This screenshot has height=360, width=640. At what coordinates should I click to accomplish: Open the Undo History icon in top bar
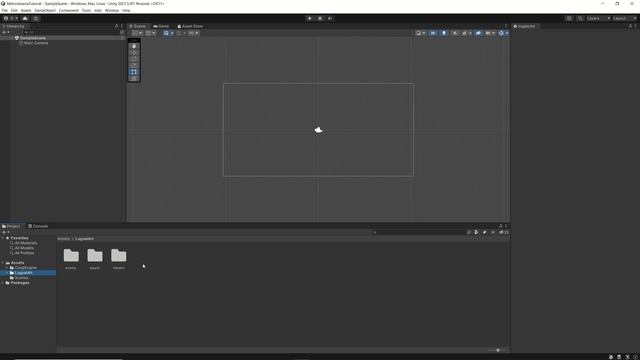pyautogui.click(x=569, y=18)
